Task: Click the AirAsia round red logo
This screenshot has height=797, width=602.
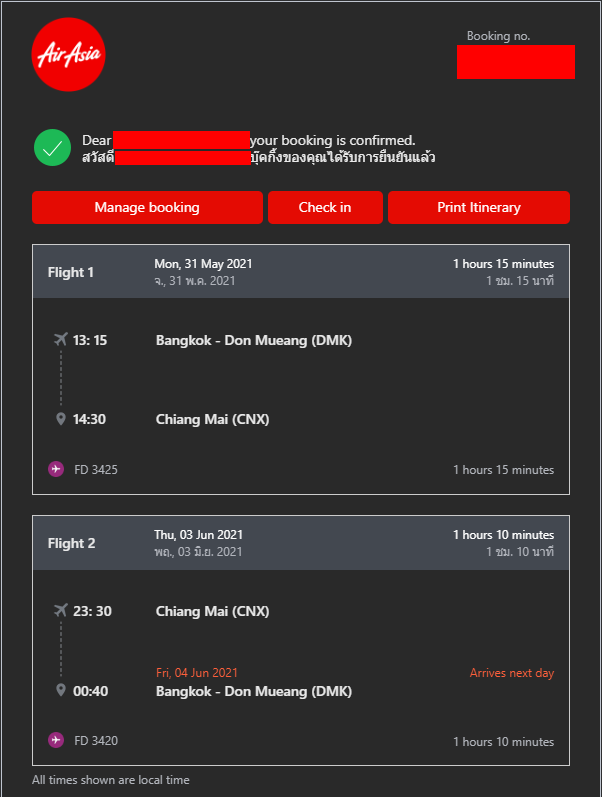Action: pyautogui.click(x=68, y=54)
